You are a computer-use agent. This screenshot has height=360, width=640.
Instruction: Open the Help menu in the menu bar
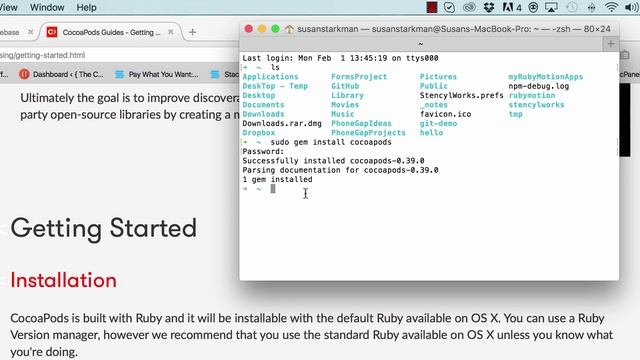point(87,7)
